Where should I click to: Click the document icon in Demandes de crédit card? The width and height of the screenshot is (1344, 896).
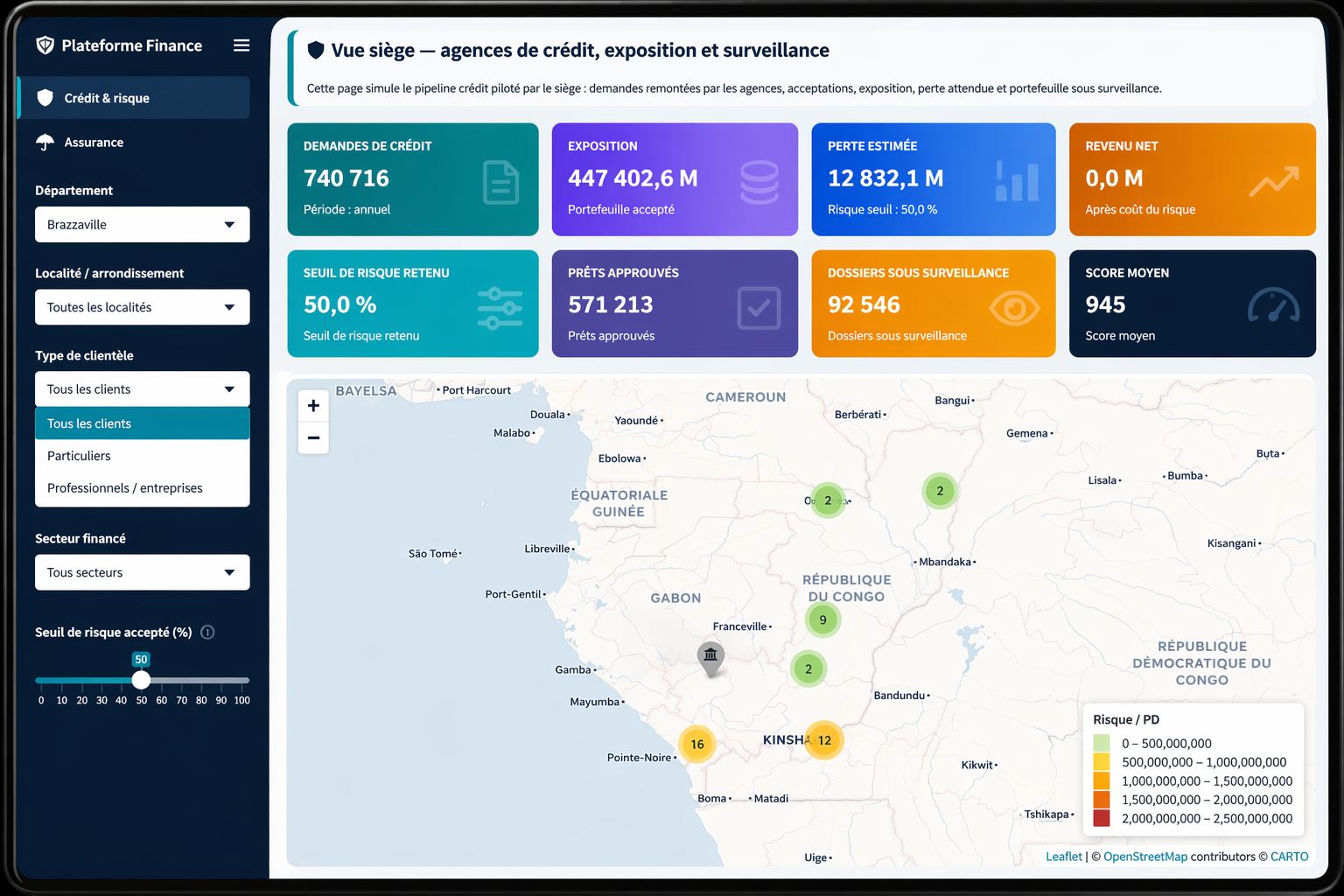coord(500,182)
